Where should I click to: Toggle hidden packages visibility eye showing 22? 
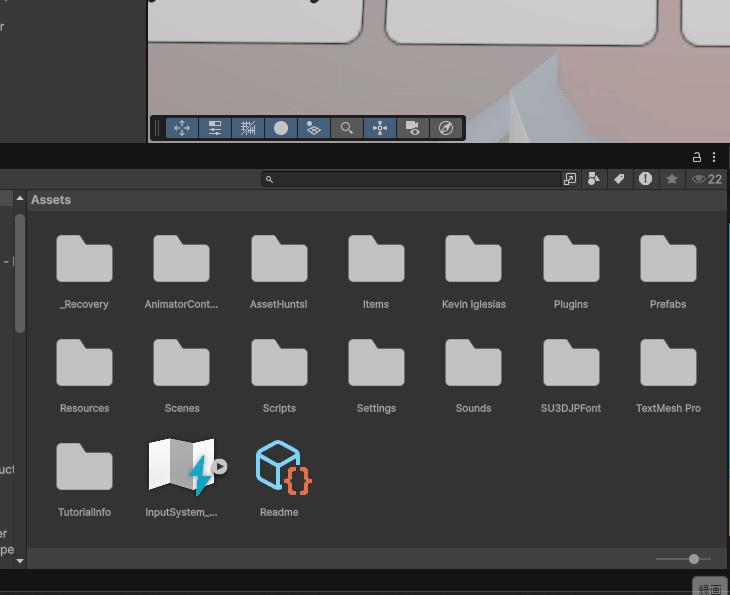pyautogui.click(x=707, y=179)
